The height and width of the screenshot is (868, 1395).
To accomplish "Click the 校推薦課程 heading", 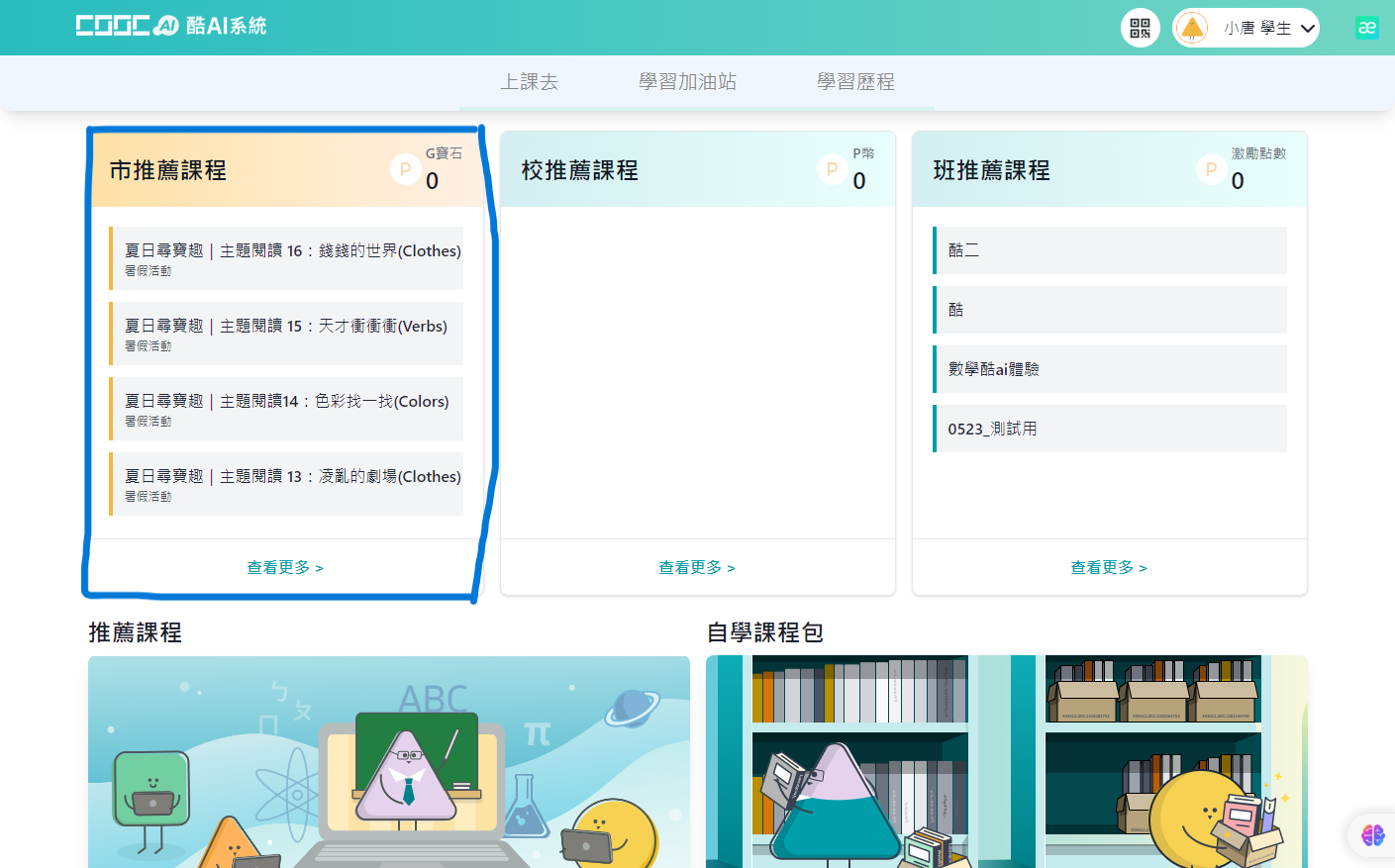I will coord(580,170).
